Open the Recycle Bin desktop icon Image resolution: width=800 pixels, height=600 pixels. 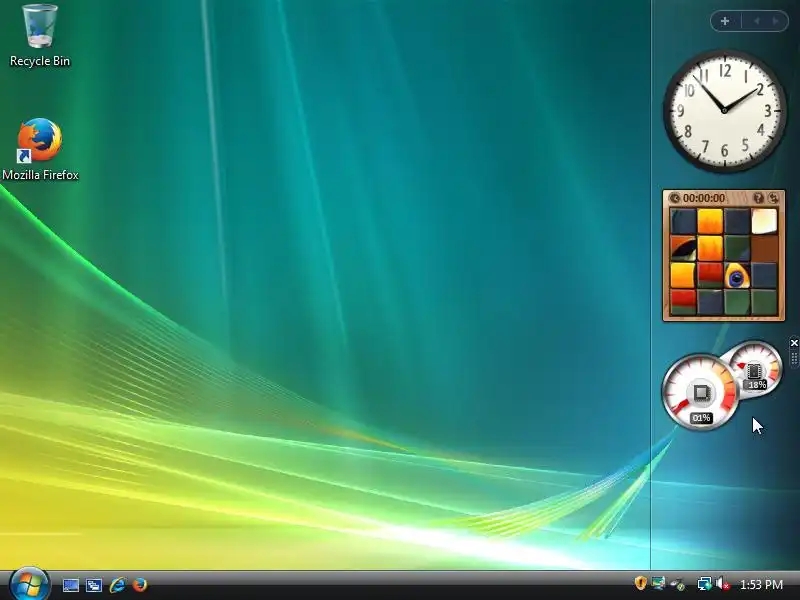(40, 36)
